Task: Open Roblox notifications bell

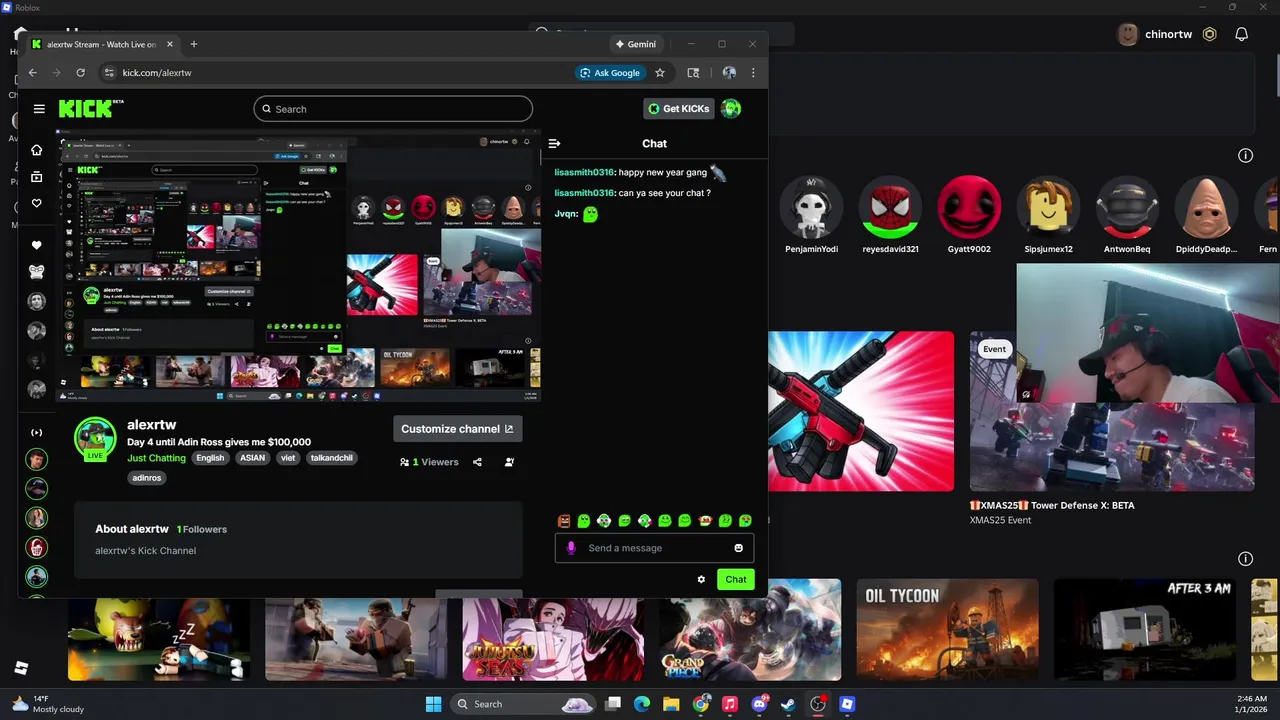Action: click(1242, 34)
